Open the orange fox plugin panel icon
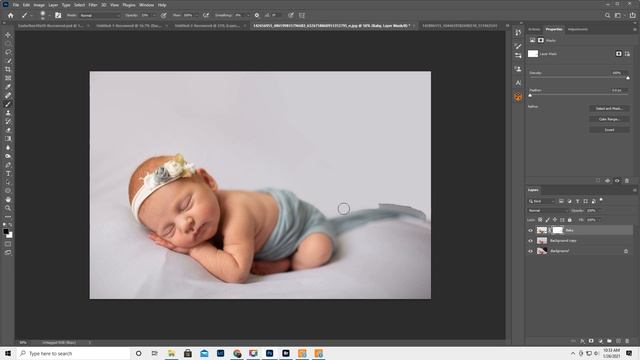 tap(518, 97)
